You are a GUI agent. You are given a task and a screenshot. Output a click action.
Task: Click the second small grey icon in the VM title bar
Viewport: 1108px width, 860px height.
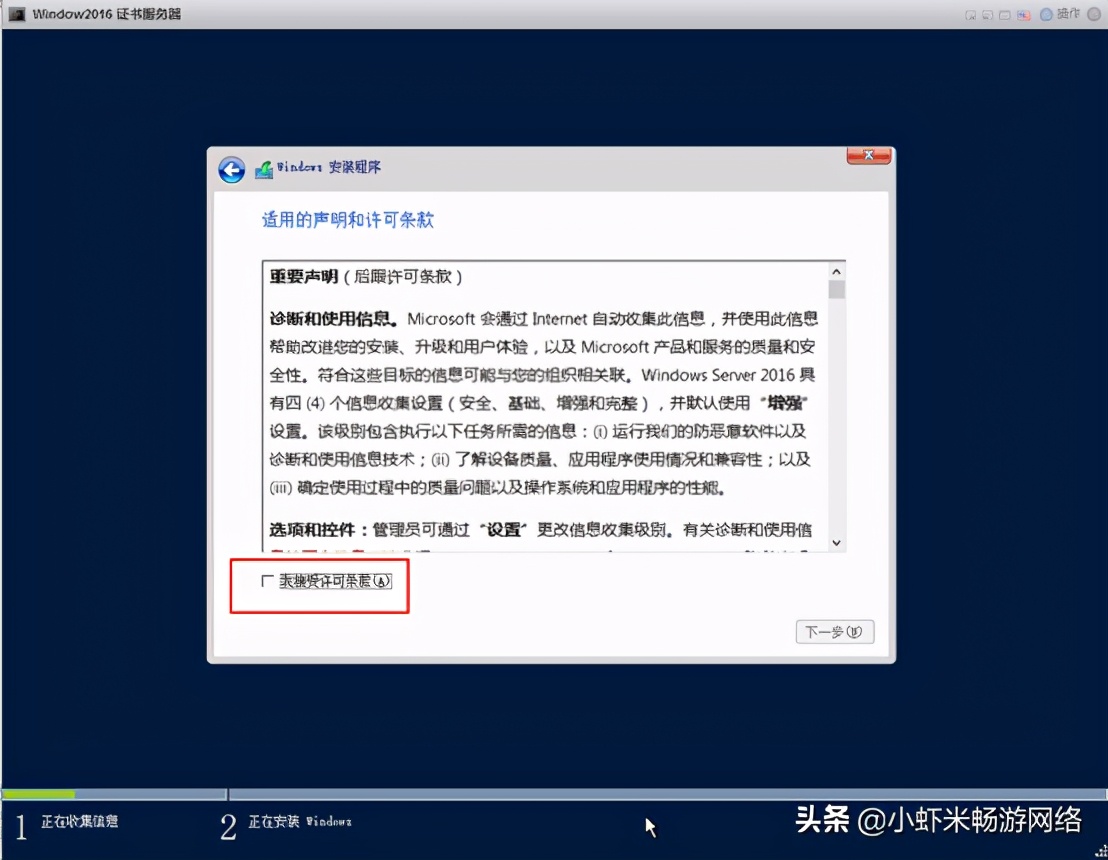point(988,16)
